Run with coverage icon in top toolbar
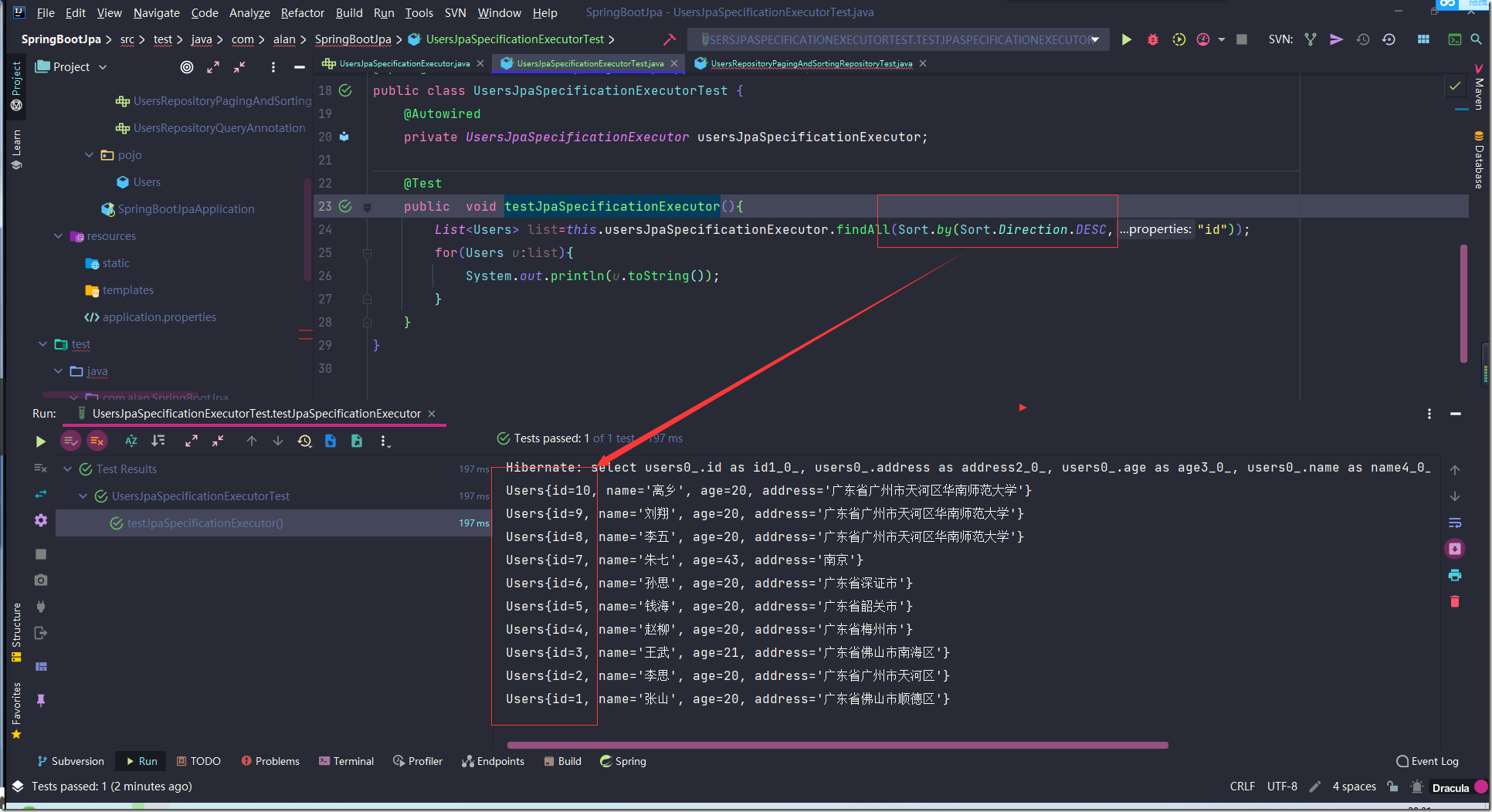Screen dimensions: 1492x812 coord(1178,39)
